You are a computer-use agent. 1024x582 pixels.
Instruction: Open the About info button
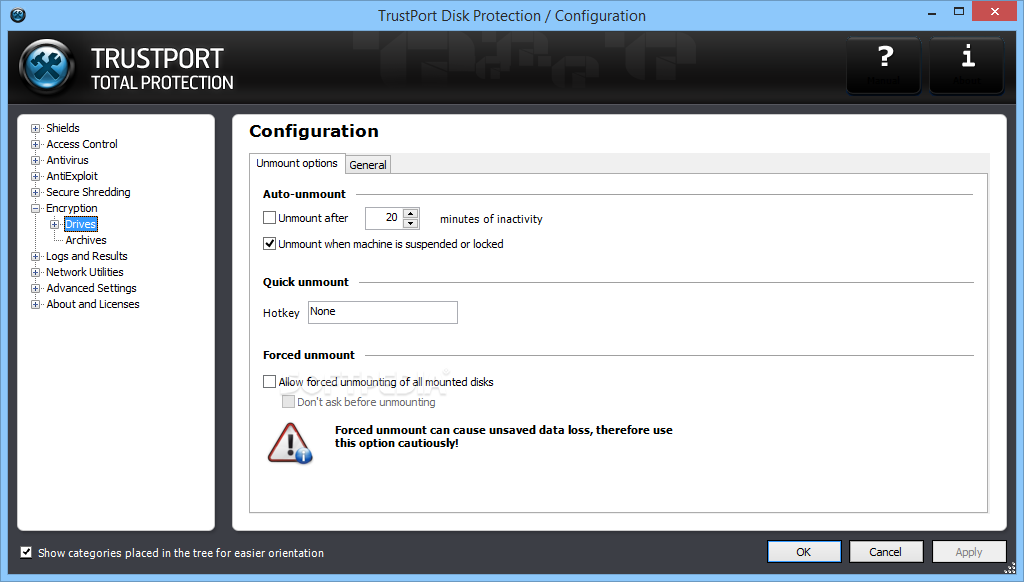(967, 65)
